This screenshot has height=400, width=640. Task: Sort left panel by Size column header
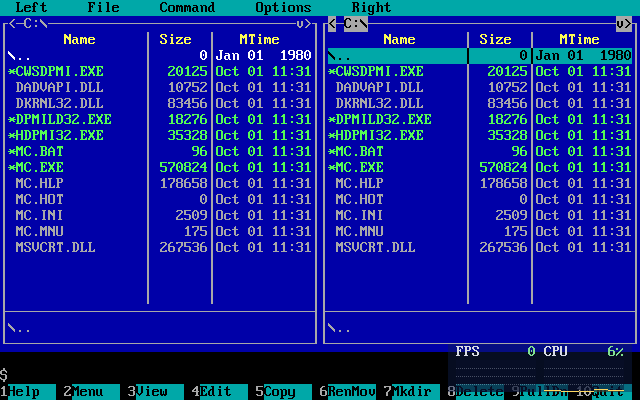[176, 40]
